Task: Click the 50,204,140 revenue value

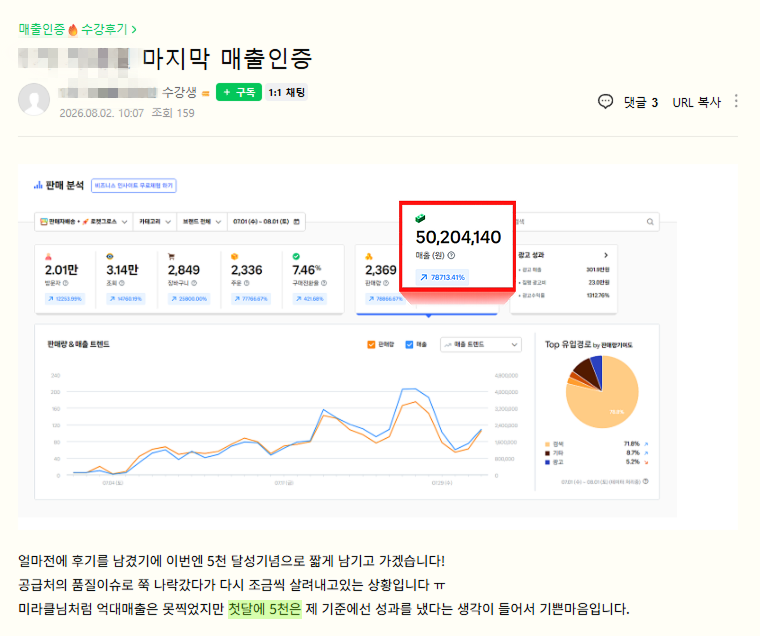Action: [458, 237]
